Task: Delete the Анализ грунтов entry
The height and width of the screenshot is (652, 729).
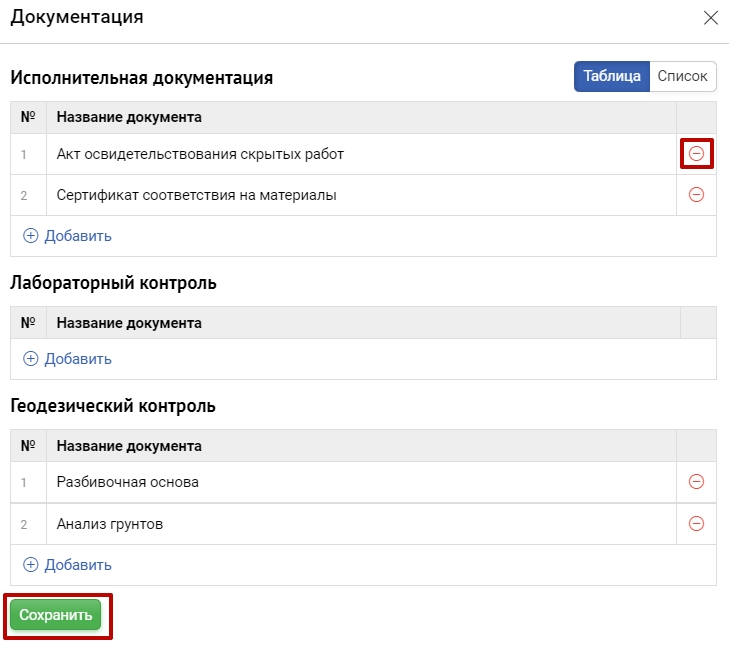Action: pyautogui.click(x=696, y=523)
